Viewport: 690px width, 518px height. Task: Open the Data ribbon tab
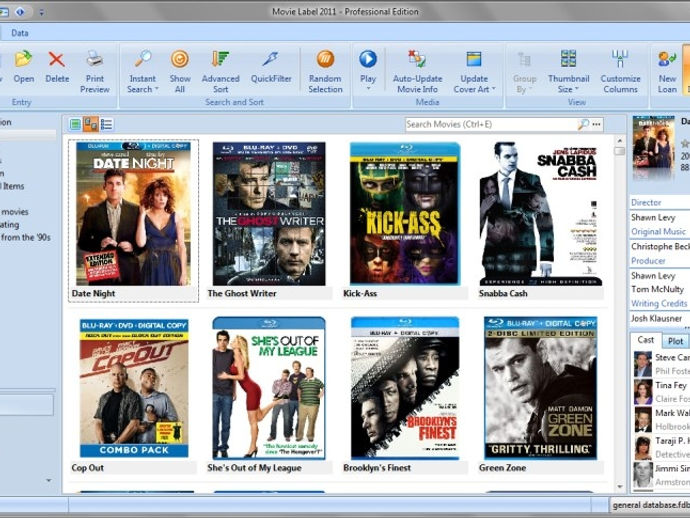(20, 33)
